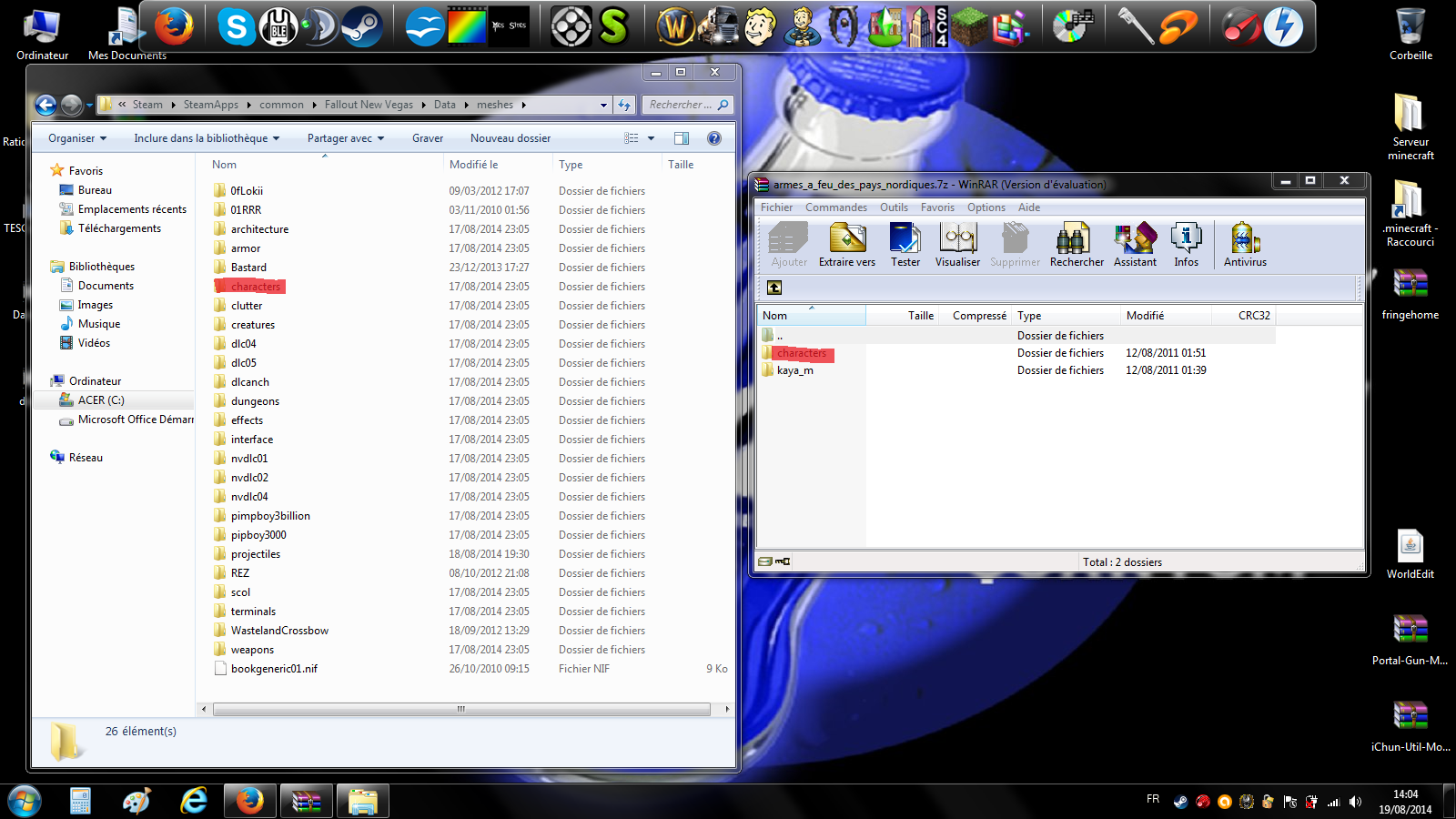
Task: Select WorldEdit desktop file icon
Action: (x=1410, y=553)
